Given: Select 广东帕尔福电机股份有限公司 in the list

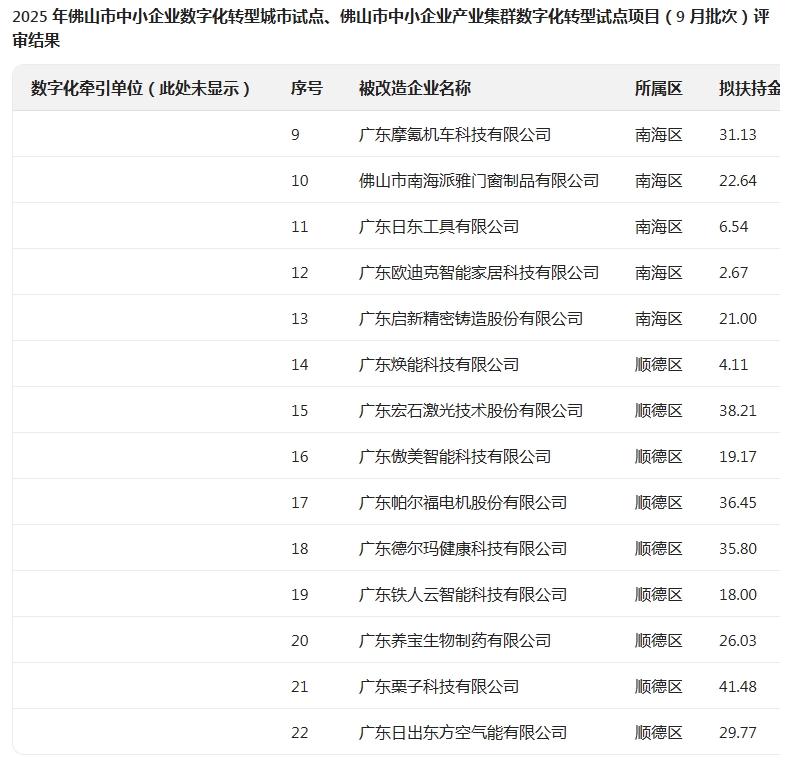Looking at the screenshot, I should [462, 502].
